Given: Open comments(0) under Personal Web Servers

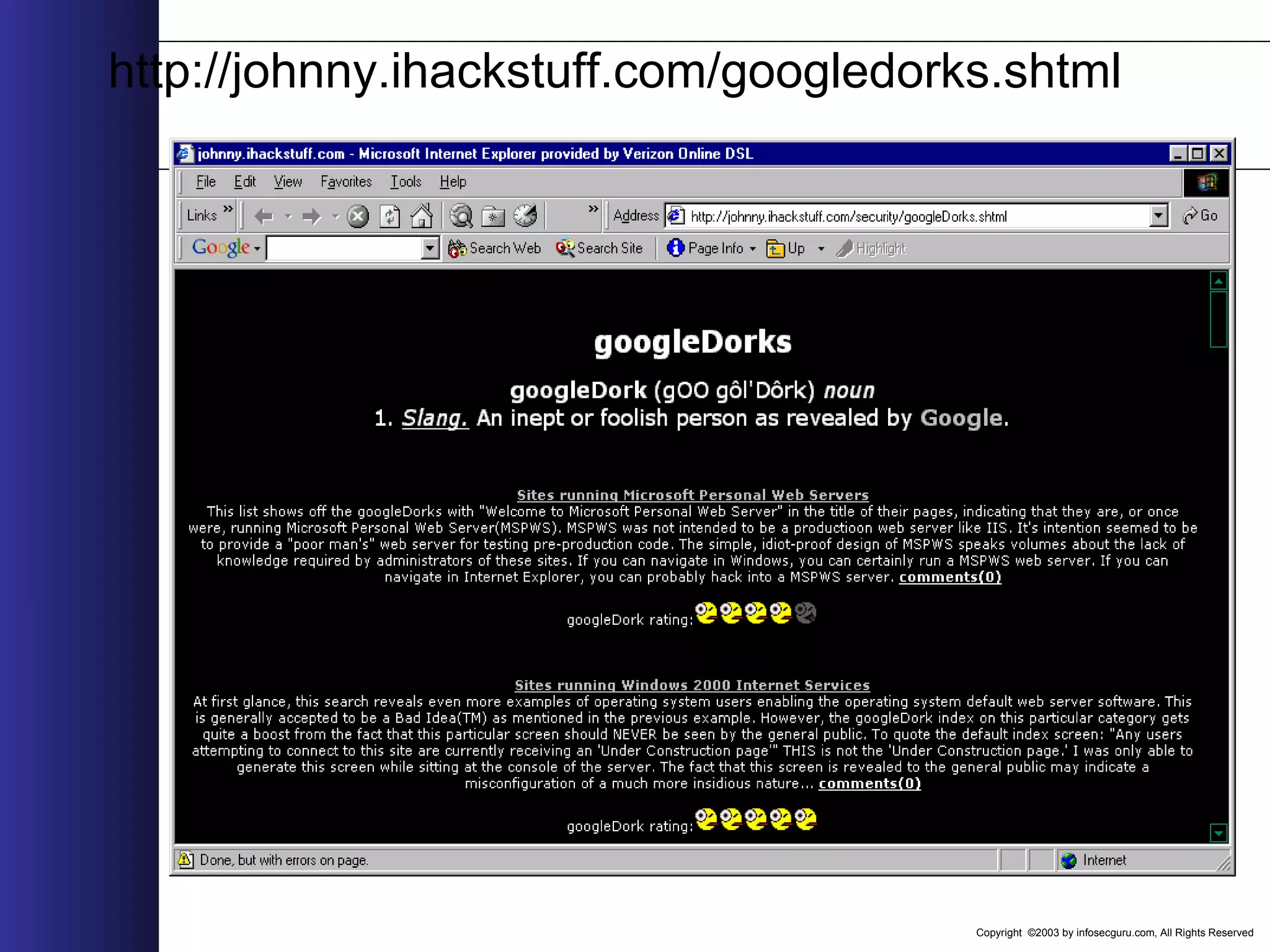Looking at the screenshot, I should click(x=950, y=577).
